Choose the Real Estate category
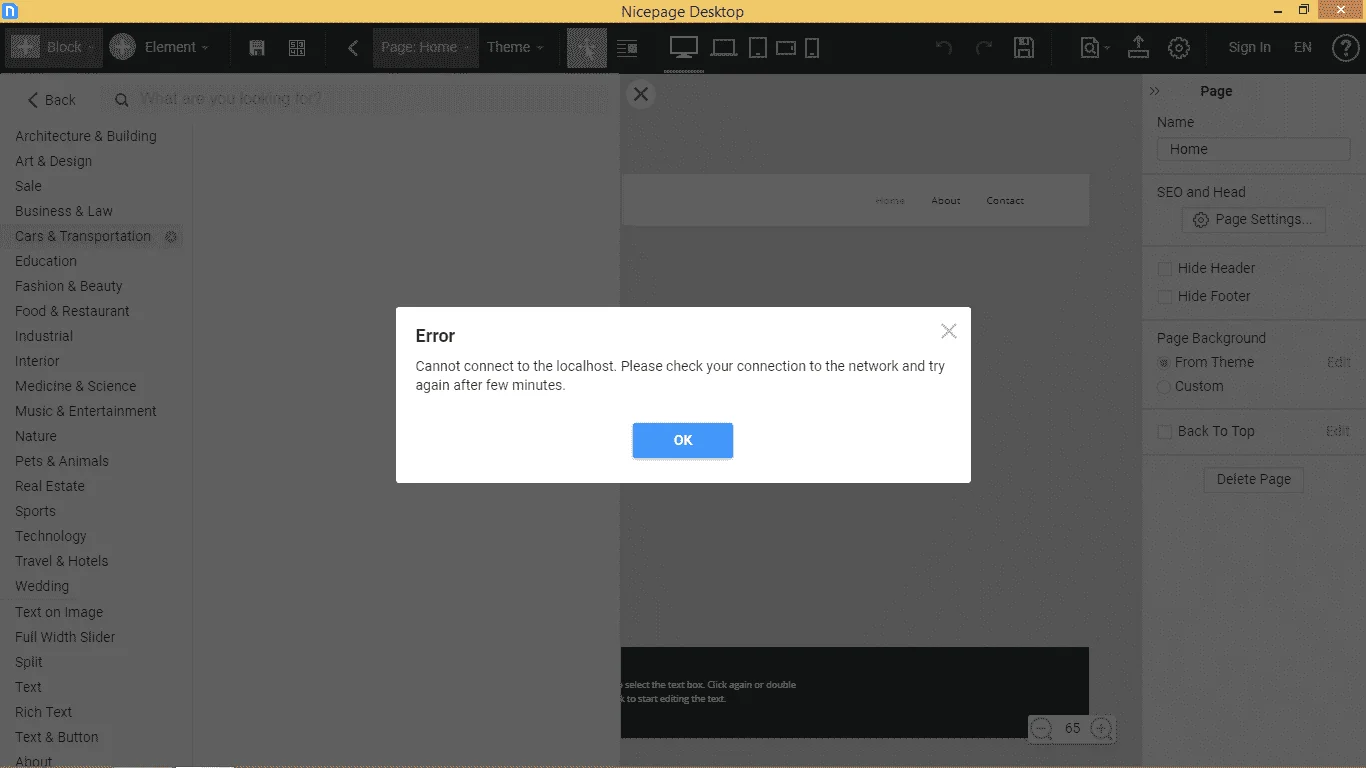The height and width of the screenshot is (768, 1366). pyautogui.click(x=50, y=486)
